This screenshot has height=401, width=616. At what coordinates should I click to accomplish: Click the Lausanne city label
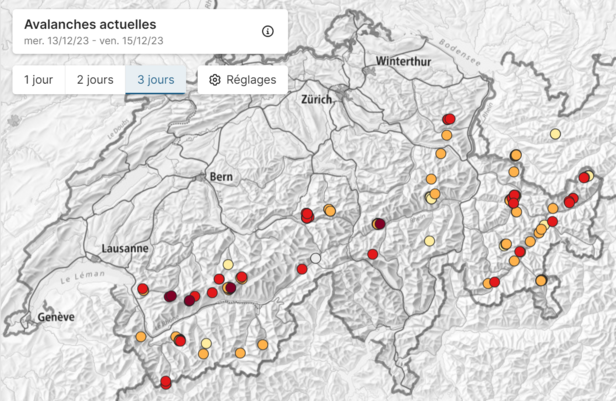[125, 247]
